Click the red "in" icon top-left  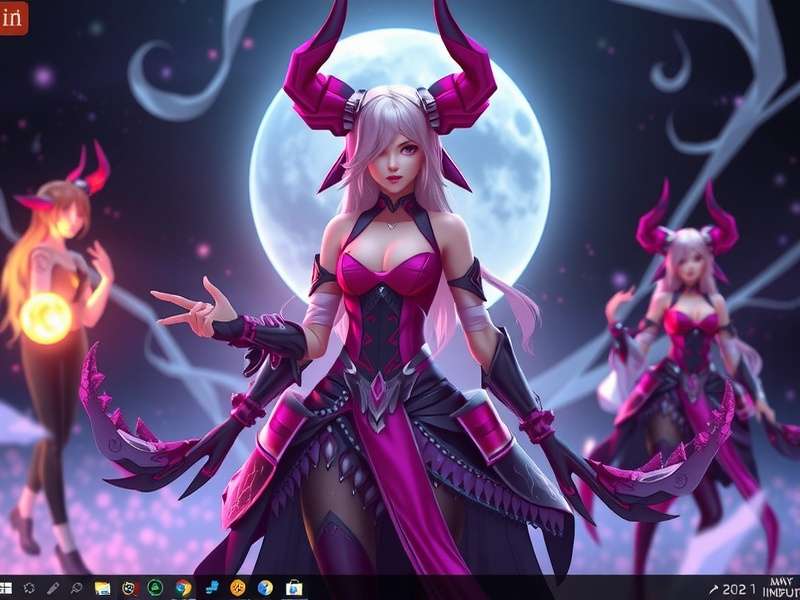click(14, 17)
